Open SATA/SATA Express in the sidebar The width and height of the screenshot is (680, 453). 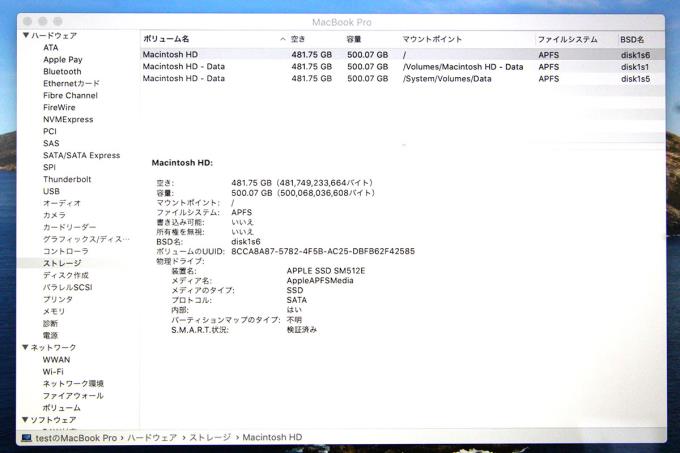pyautogui.click(x=82, y=155)
